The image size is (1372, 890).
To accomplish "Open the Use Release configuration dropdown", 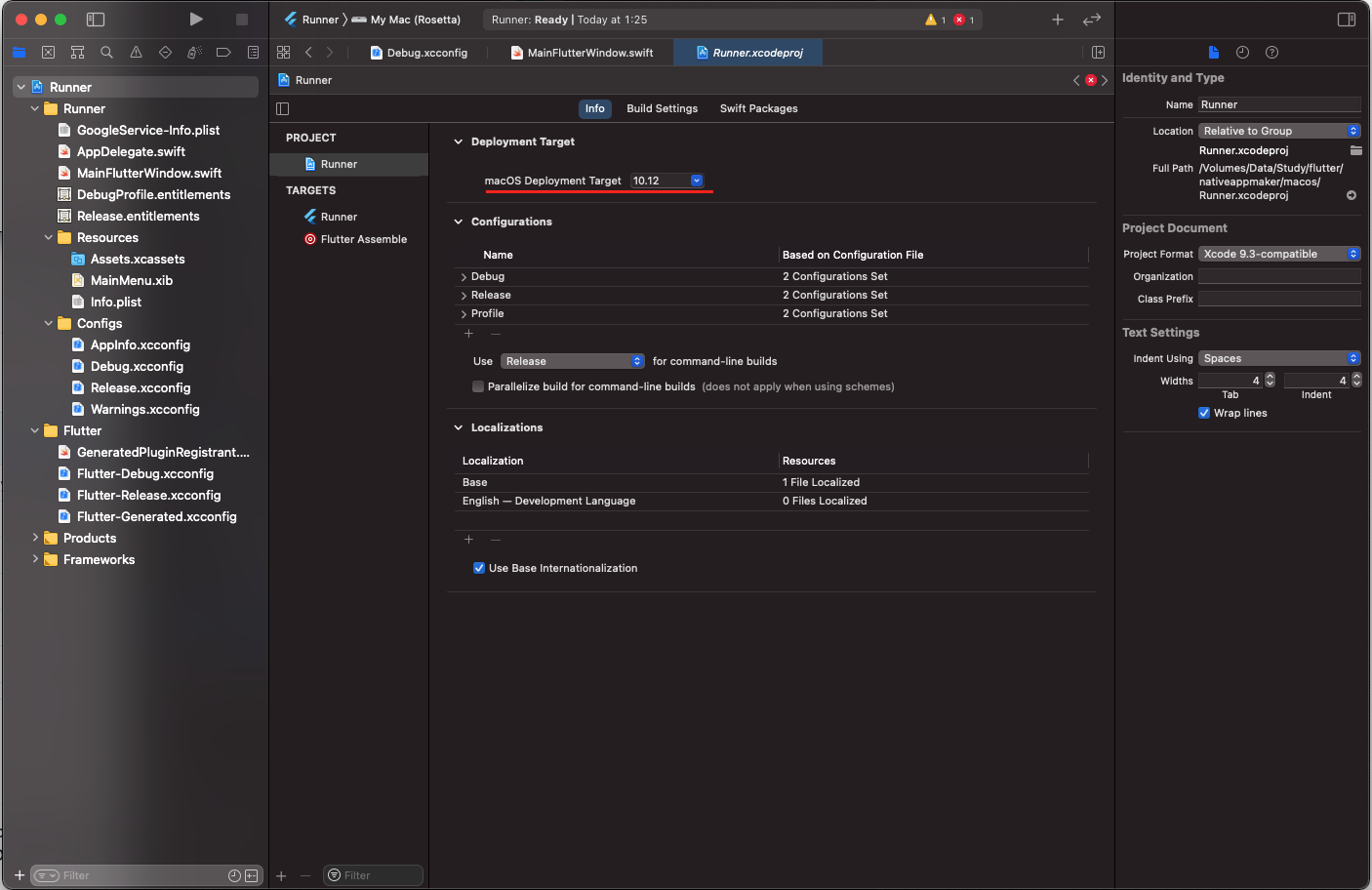I will [573, 361].
